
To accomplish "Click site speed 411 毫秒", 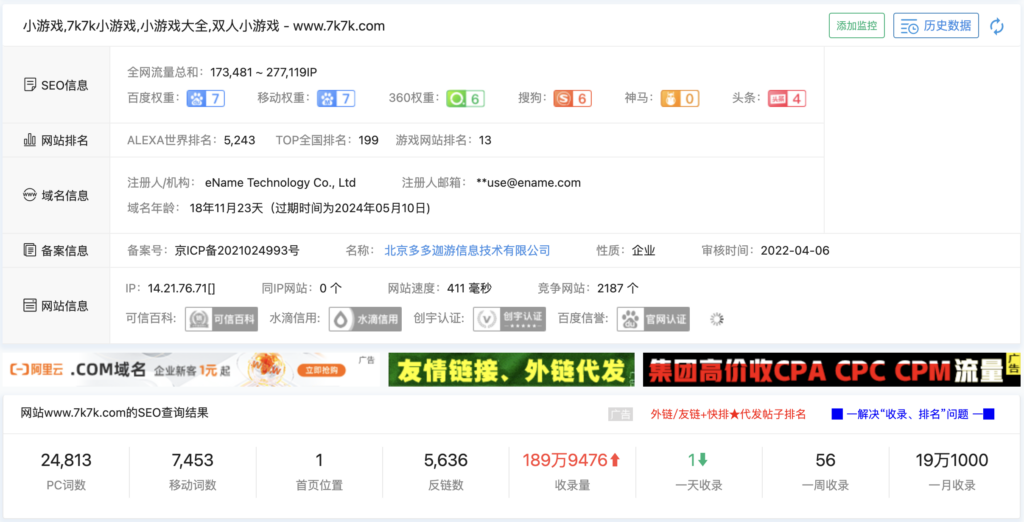I will point(470,288).
